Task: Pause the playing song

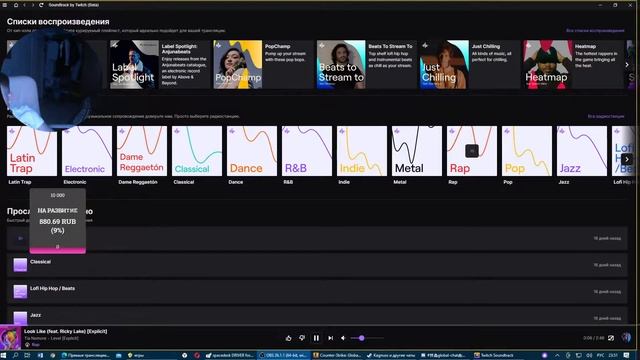Action: (316, 338)
